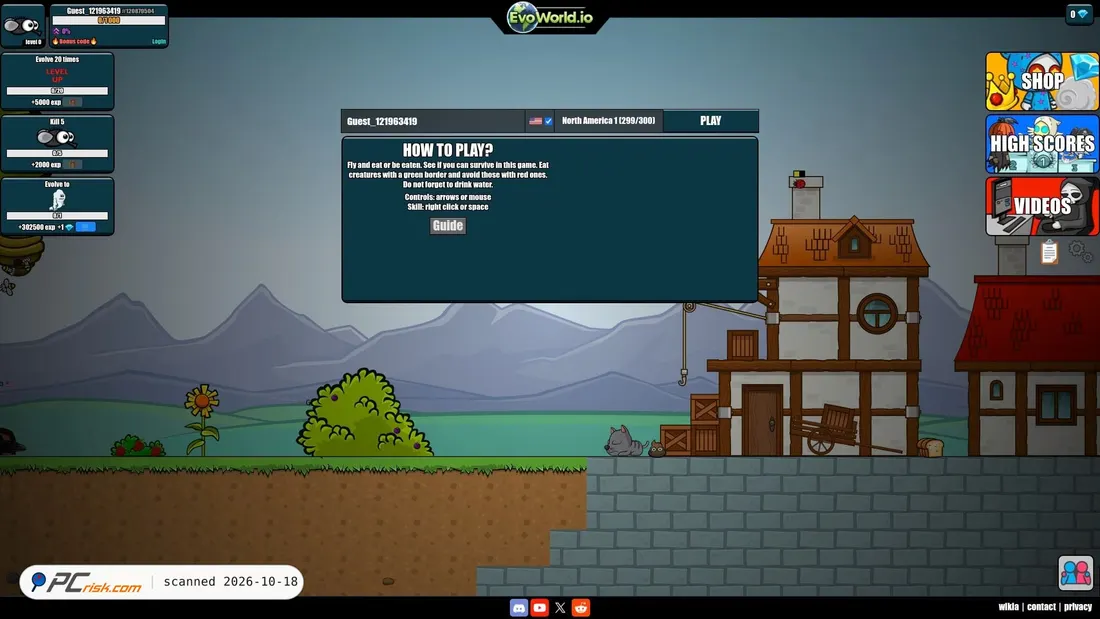Image resolution: width=1100 pixels, height=619 pixels.
Task: Click the ghost creature in Evolve to quest
Action: coord(58,200)
